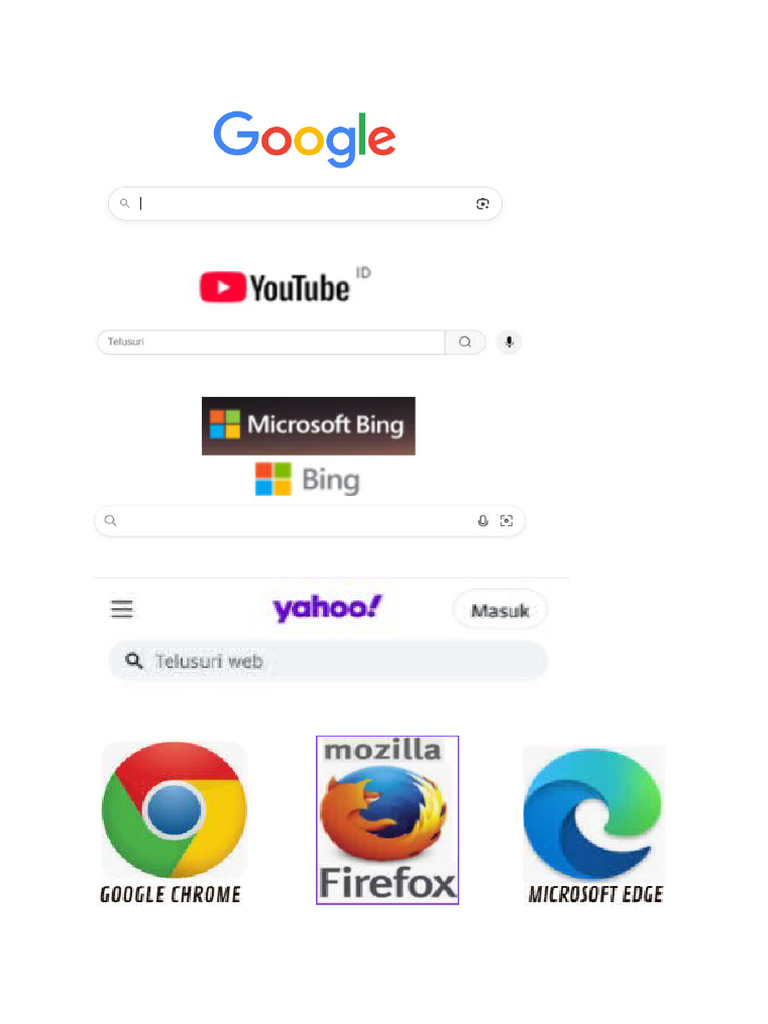Click the purple Yahoo logo
The width and height of the screenshot is (768, 1024).
click(327, 608)
